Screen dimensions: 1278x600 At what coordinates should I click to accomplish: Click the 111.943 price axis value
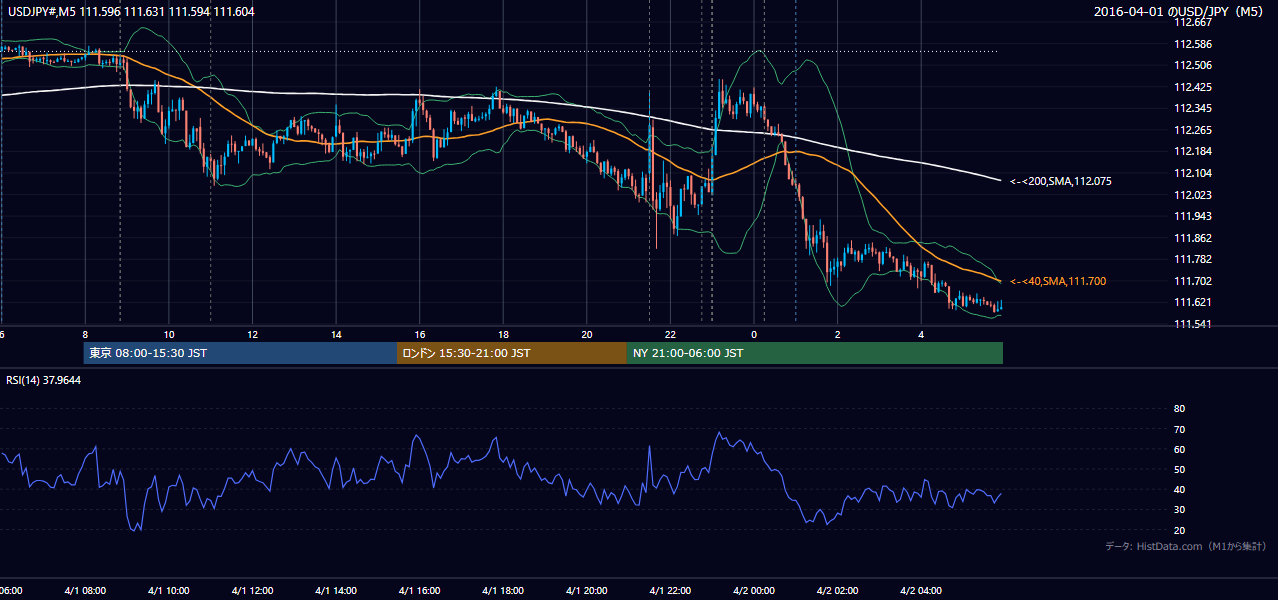(1192, 217)
